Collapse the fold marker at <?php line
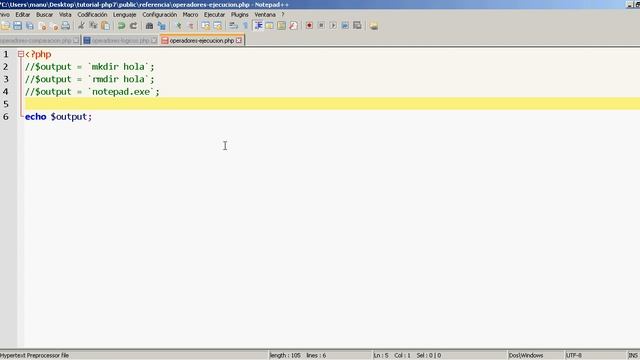The width and height of the screenshot is (640, 360). (x=21, y=54)
